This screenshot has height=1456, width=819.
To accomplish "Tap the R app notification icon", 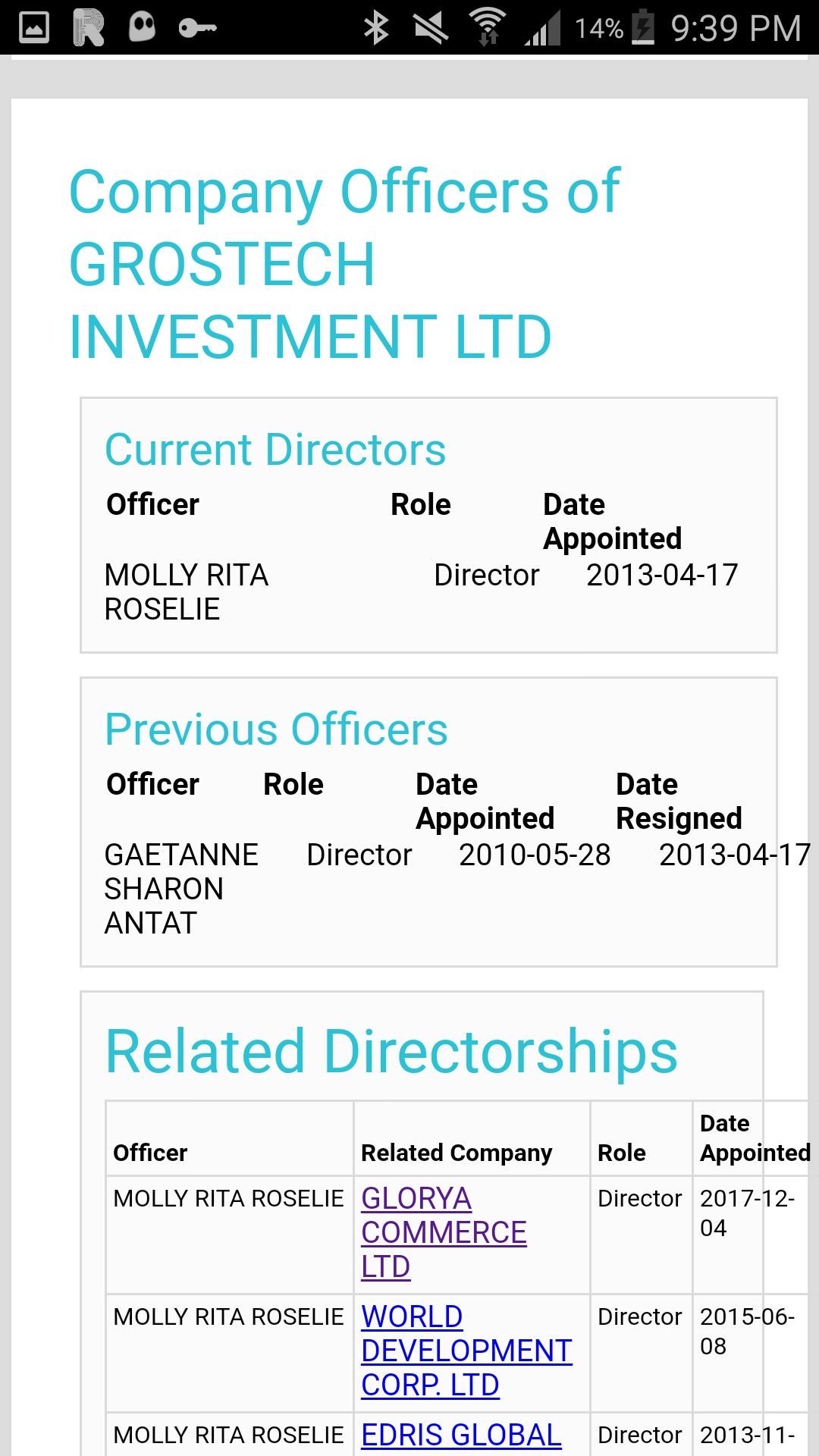I will (x=89, y=28).
